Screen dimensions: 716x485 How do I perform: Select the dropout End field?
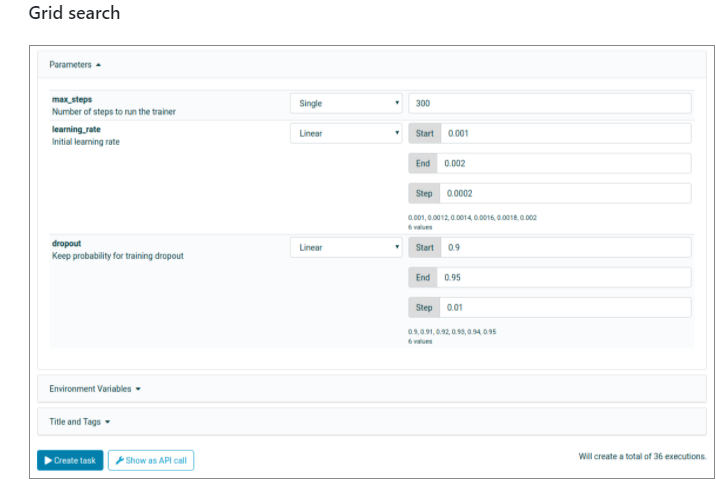coord(564,277)
